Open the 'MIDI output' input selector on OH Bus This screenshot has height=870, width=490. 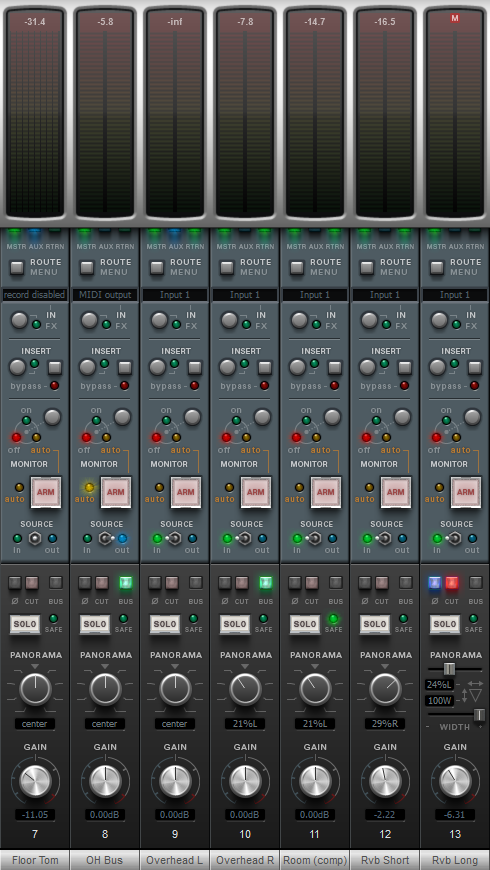(105, 295)
